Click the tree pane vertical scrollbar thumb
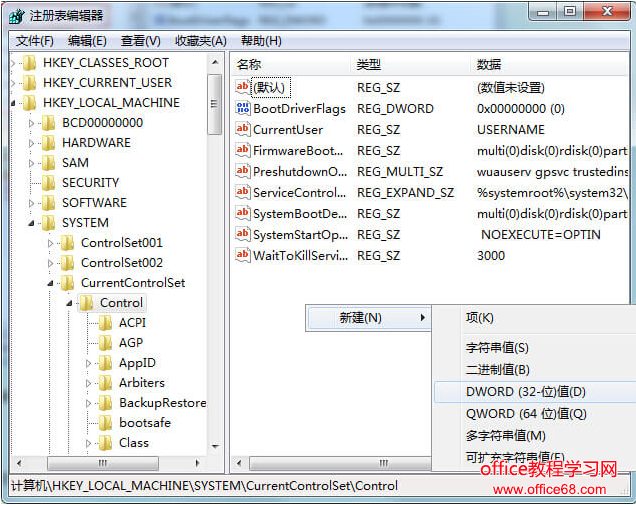636x506 pixels. [215, 104]
